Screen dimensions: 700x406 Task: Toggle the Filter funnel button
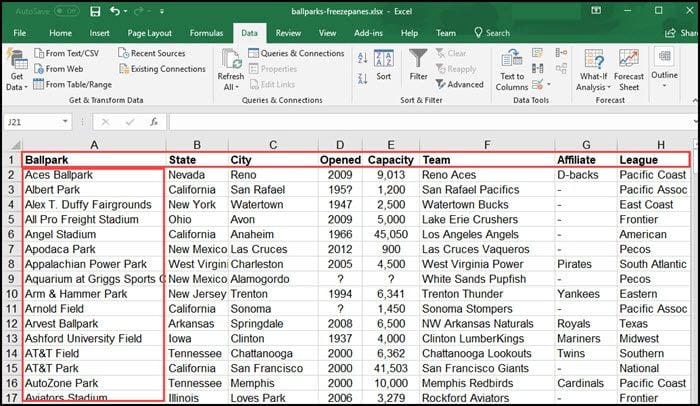[418, 65]
